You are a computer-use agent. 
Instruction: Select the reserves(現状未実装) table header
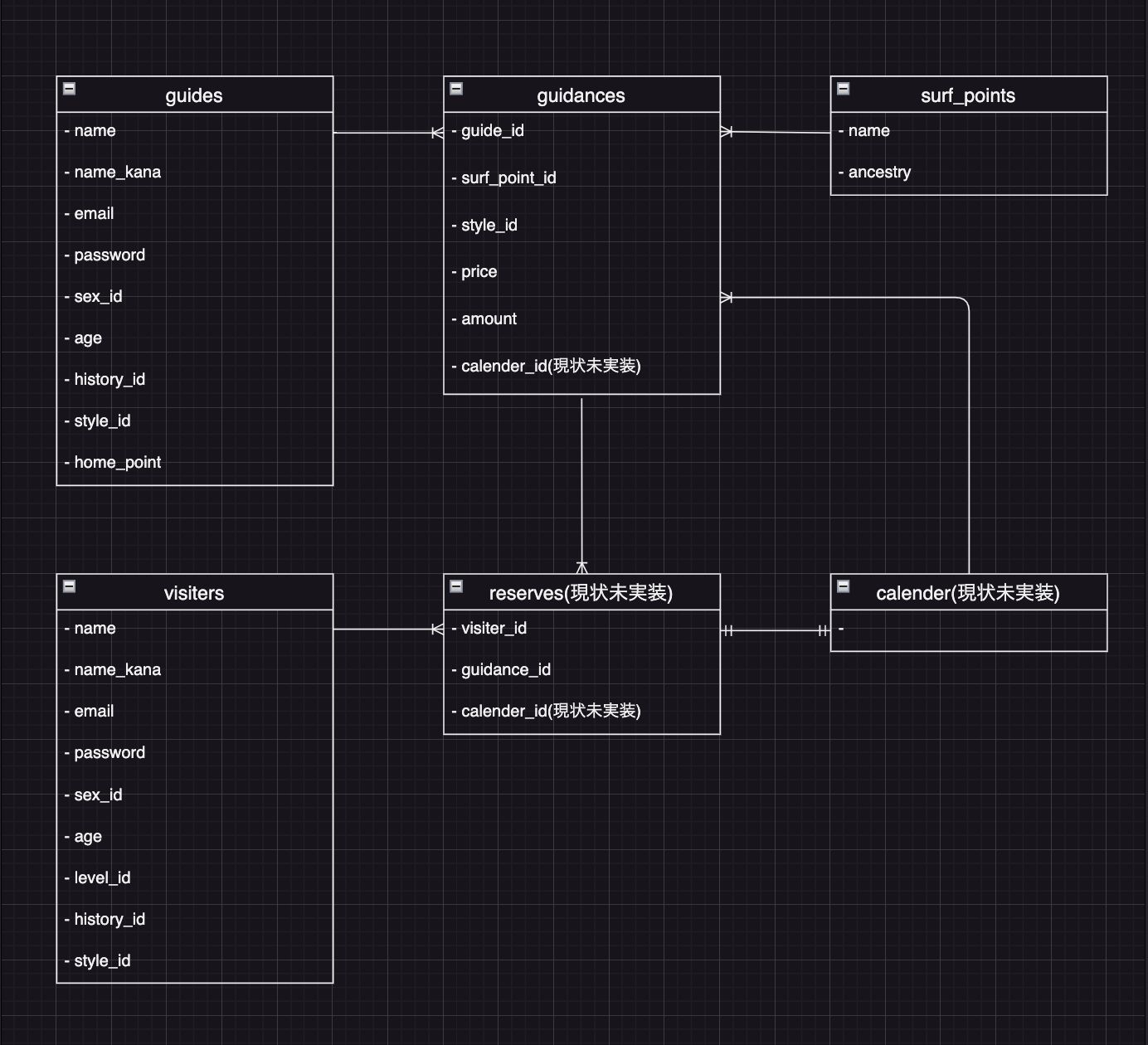coord(581,593)
